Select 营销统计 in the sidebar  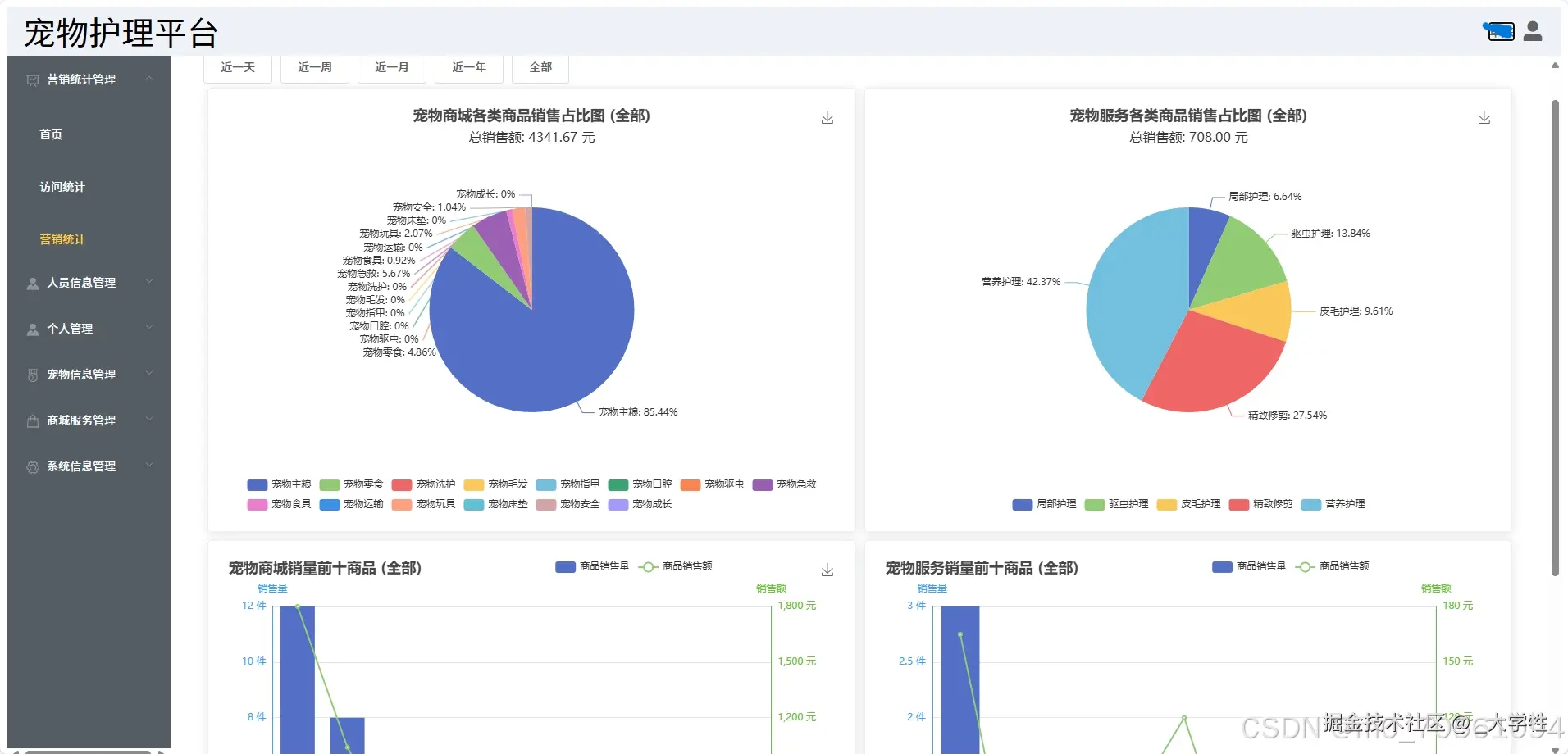click(62, 239)
